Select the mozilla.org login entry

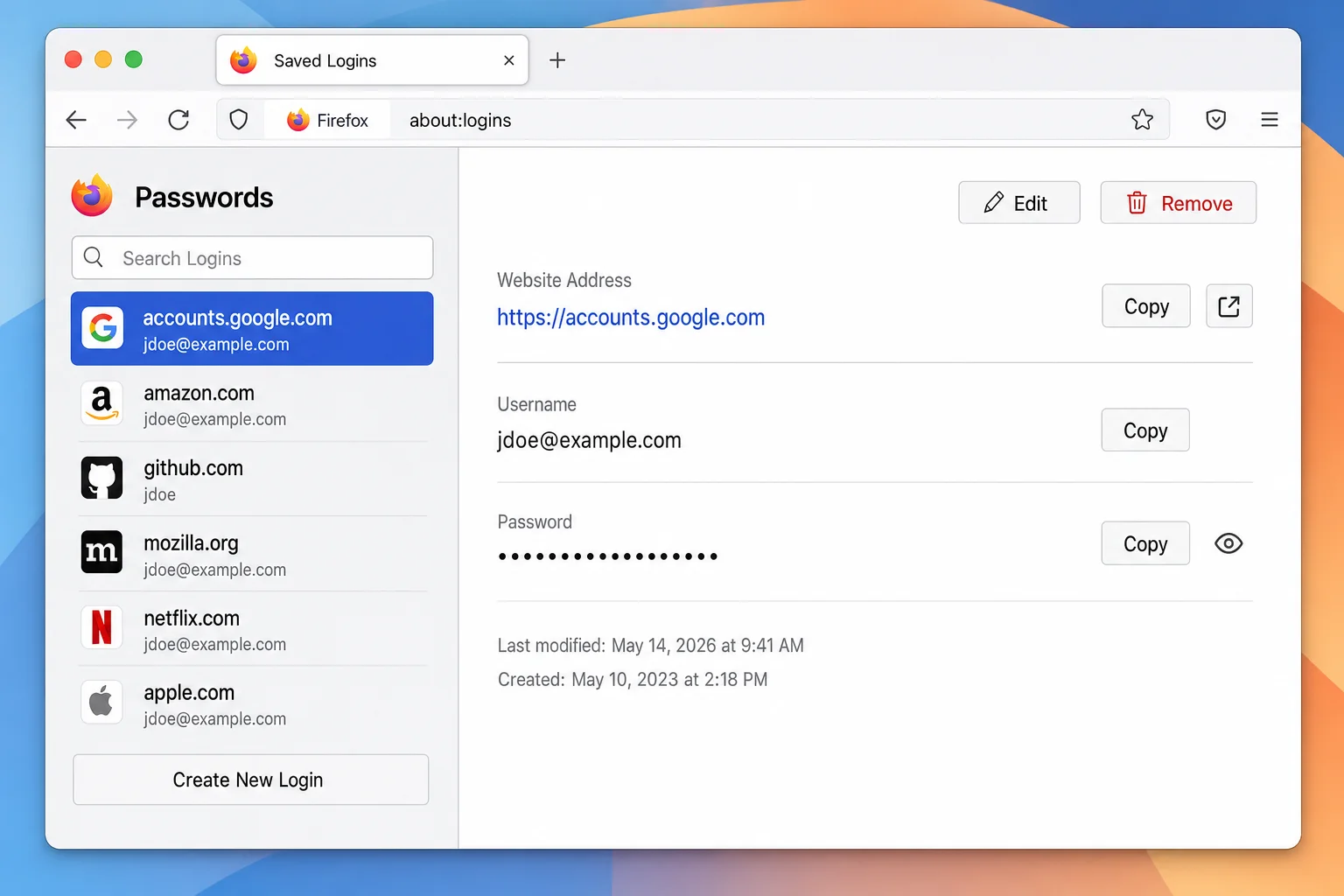click(x=252, y=555)
